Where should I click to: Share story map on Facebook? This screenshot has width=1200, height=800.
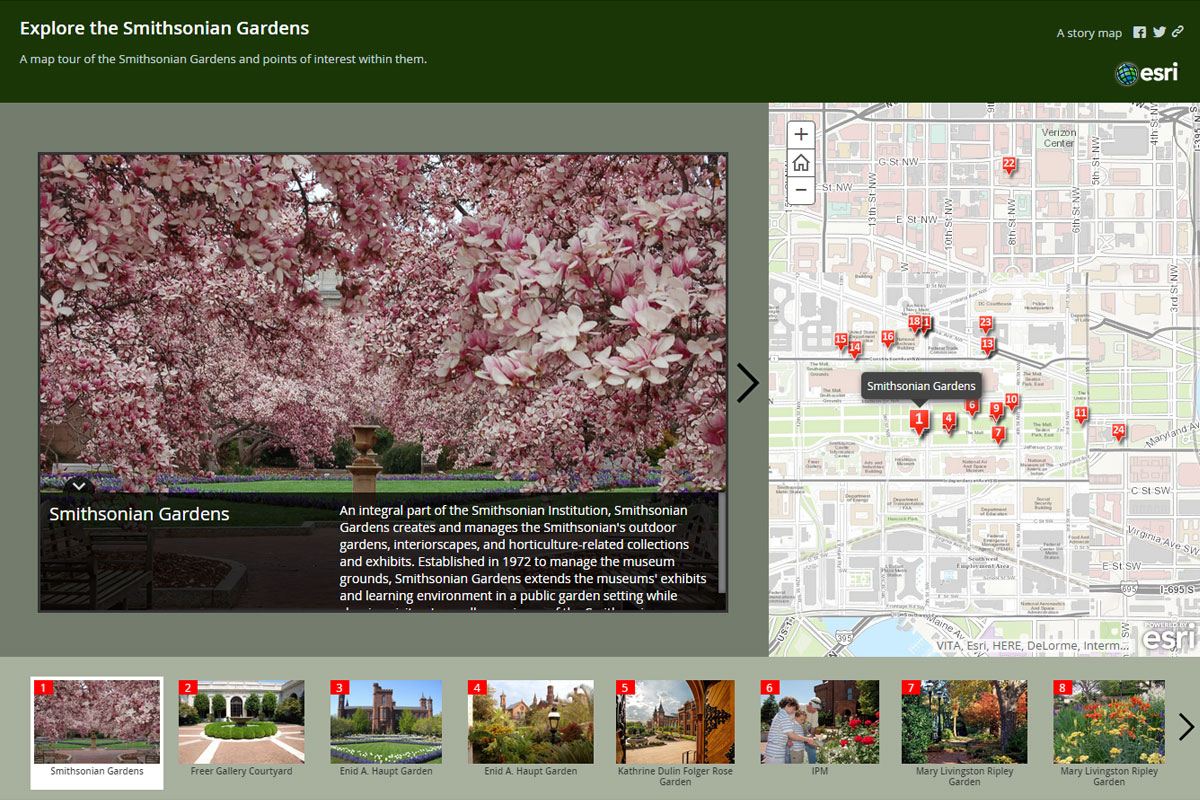click(x=1139, y=32)
